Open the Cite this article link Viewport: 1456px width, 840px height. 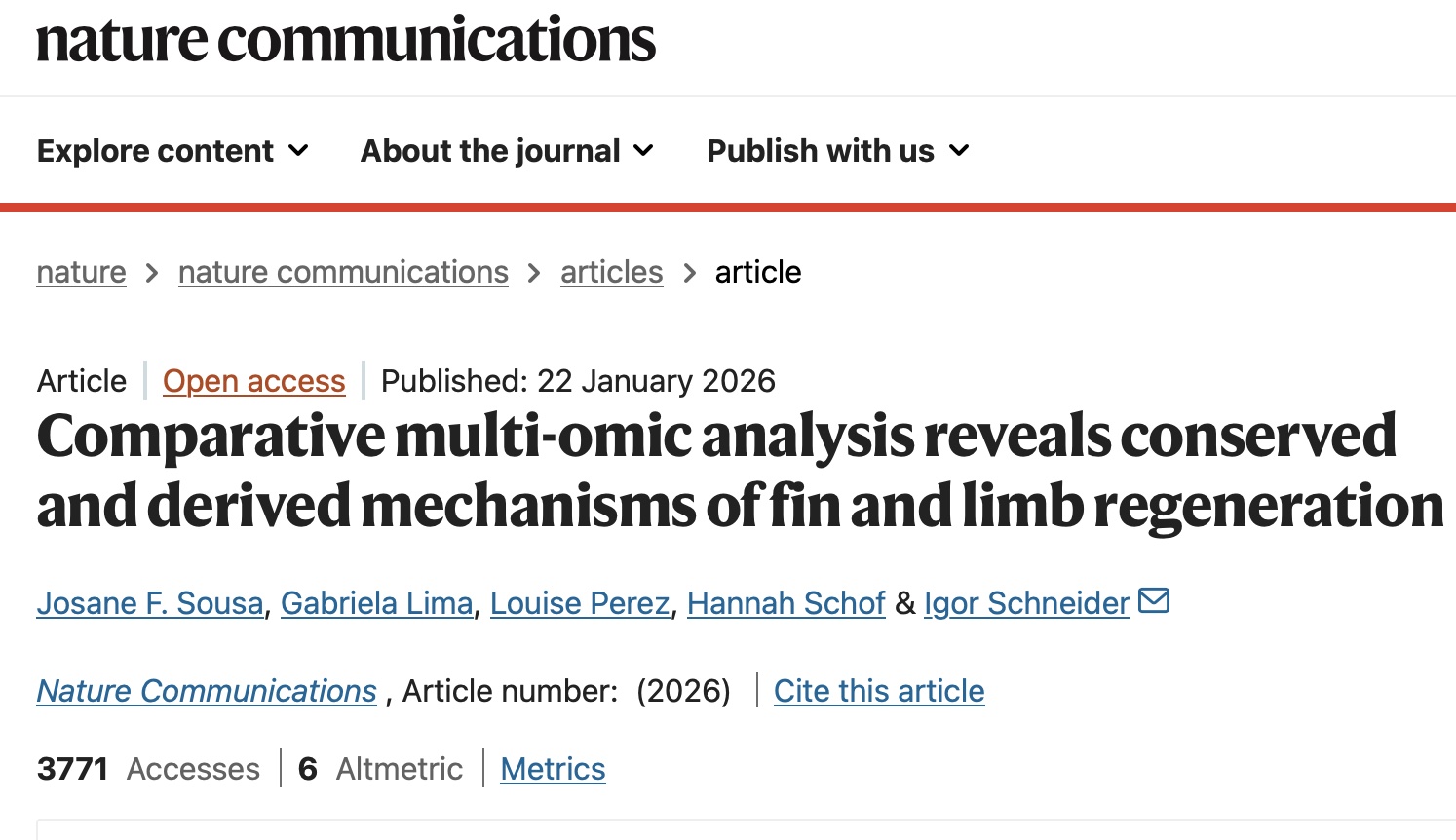coord(878,691)
